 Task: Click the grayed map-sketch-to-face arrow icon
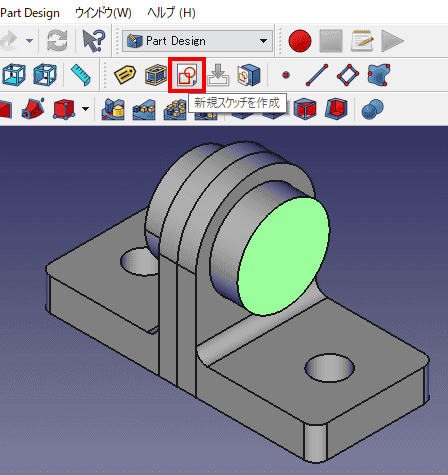coord(218,75)
